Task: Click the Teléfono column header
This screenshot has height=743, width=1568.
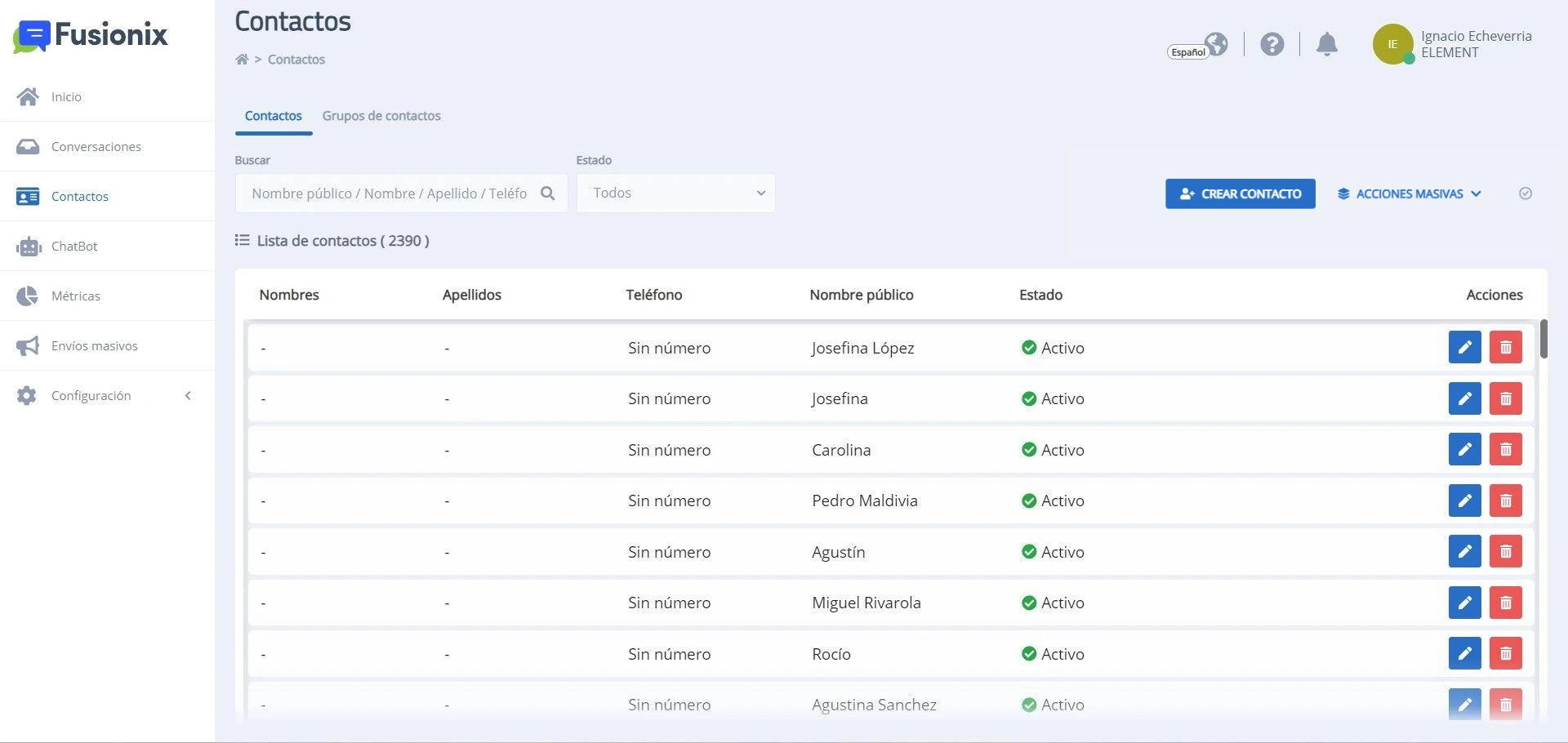Action: pos(654,295)
